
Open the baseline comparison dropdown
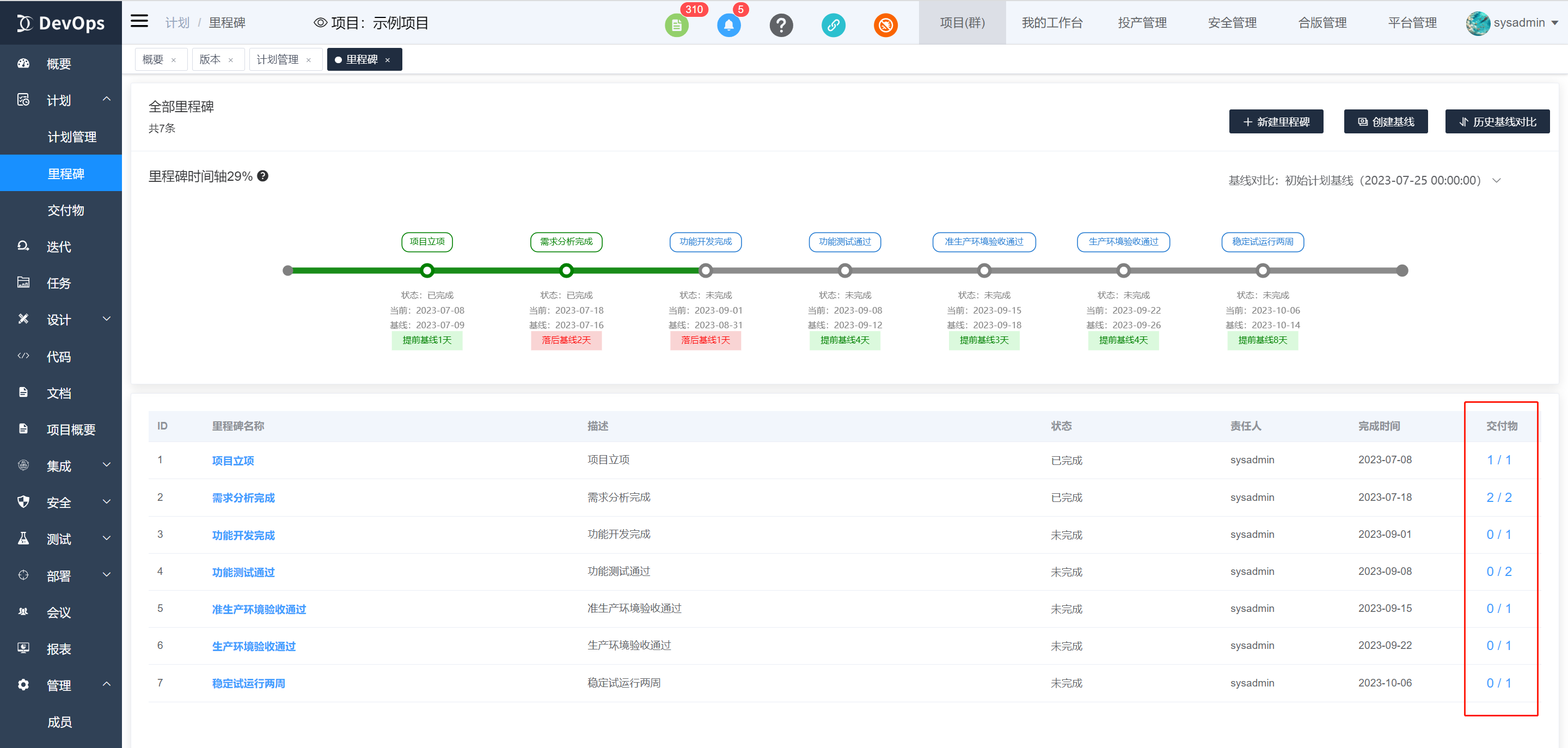pos(1497,181)
